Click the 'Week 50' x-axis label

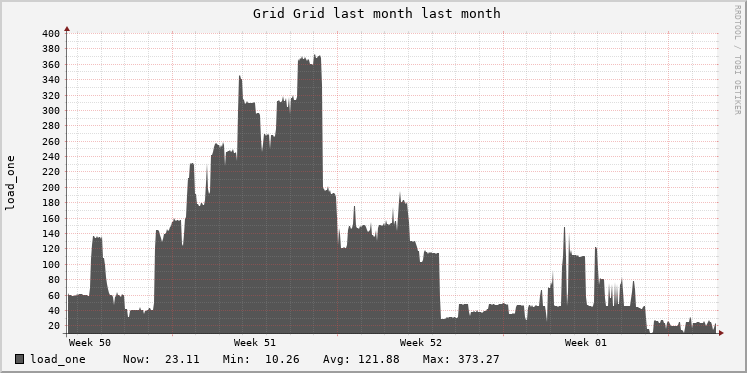pyautogui.click(x=90, y=343)
